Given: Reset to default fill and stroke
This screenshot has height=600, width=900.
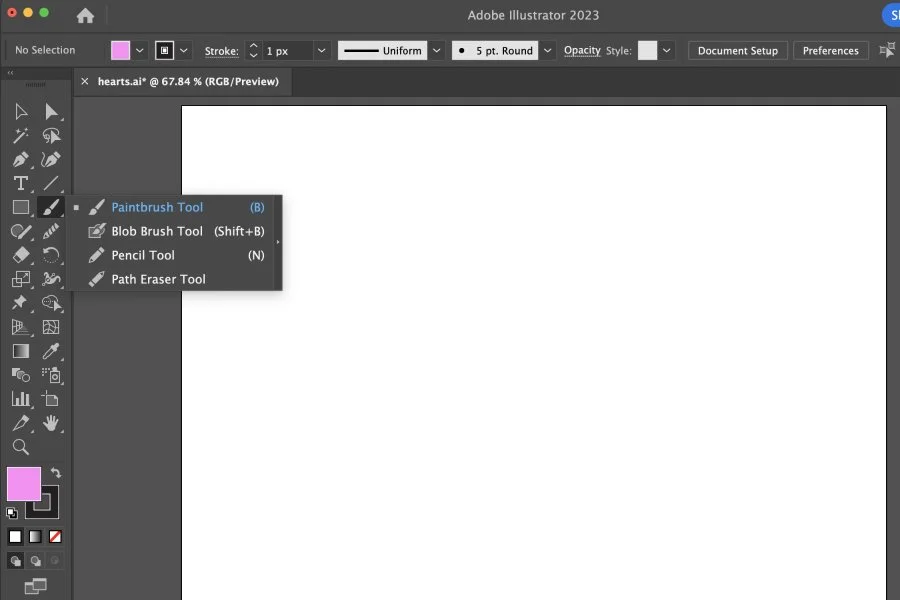Looking at the screenshot, I should pos(11,513).
